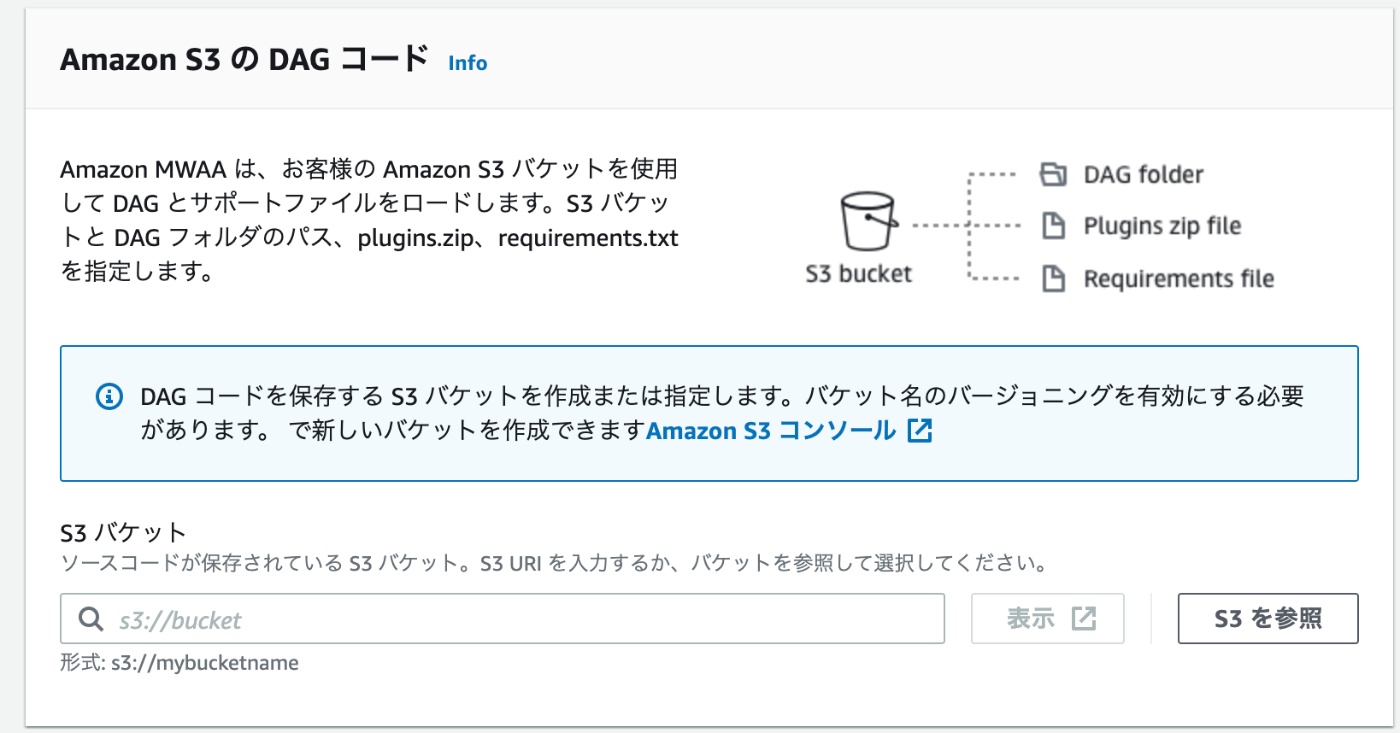Select the DAG folder icon
Image resolution: width=1400 pixels, height=733 pixels.
[x=1054, y=175]
